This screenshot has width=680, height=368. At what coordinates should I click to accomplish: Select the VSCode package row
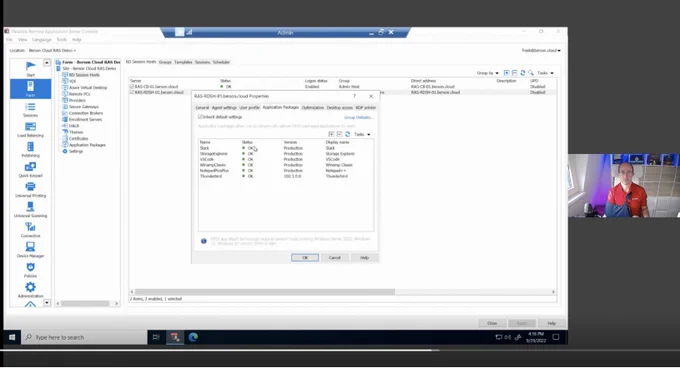285,160
